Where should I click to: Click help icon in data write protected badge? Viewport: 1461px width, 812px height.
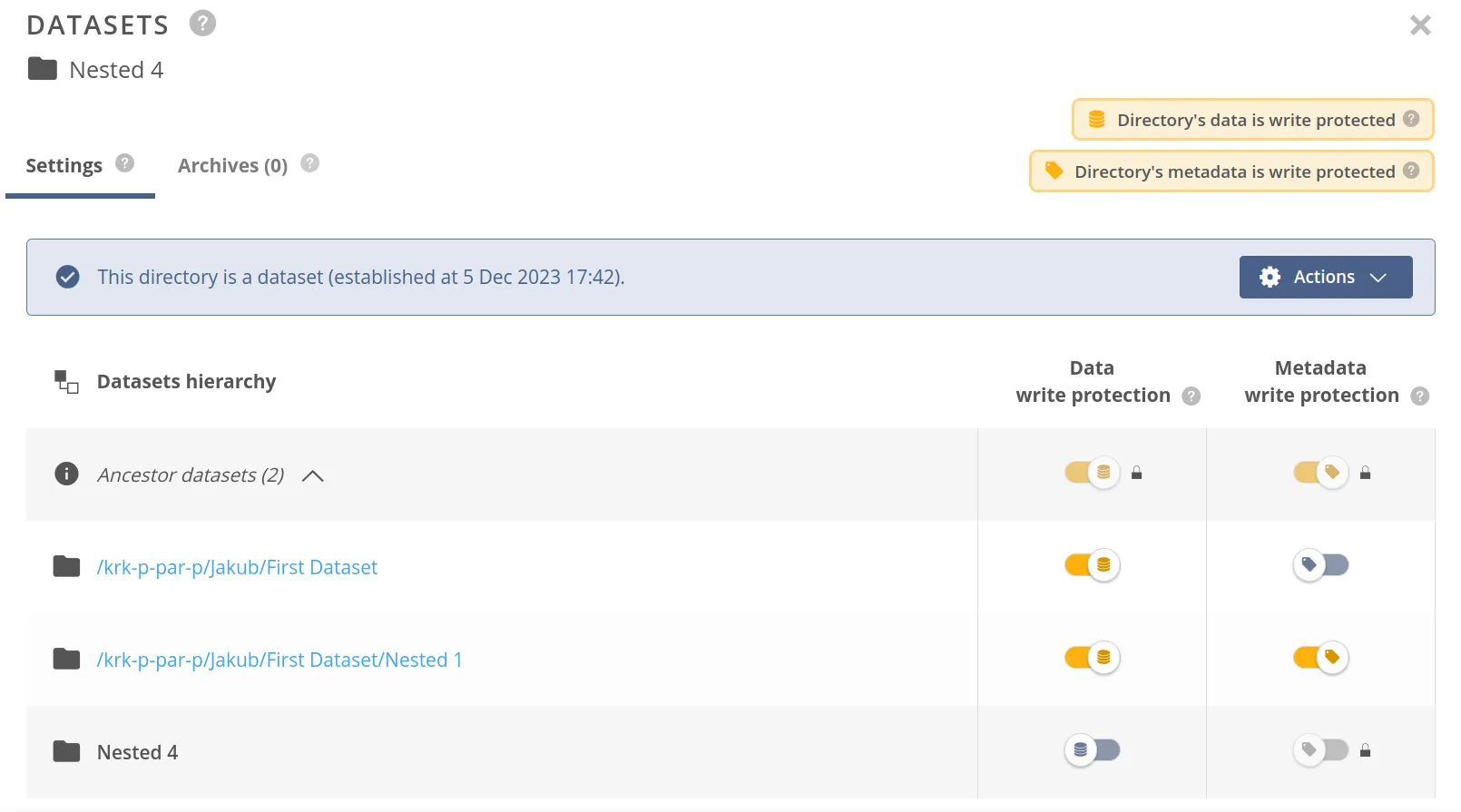tap(1411, 119)
